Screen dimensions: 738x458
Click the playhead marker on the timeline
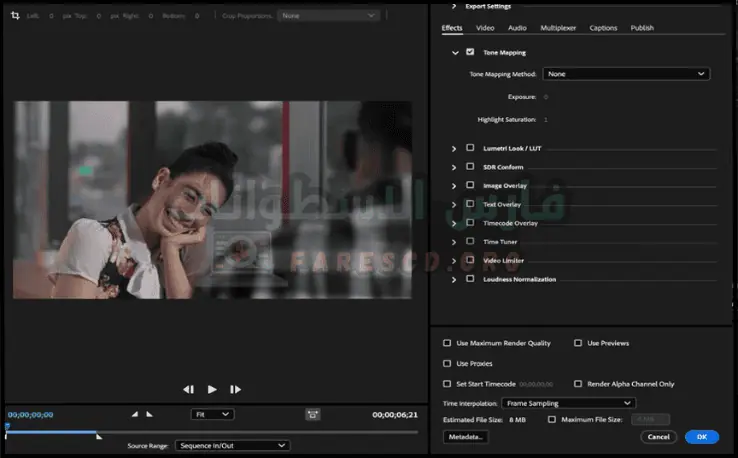click(x=7, y=427)
